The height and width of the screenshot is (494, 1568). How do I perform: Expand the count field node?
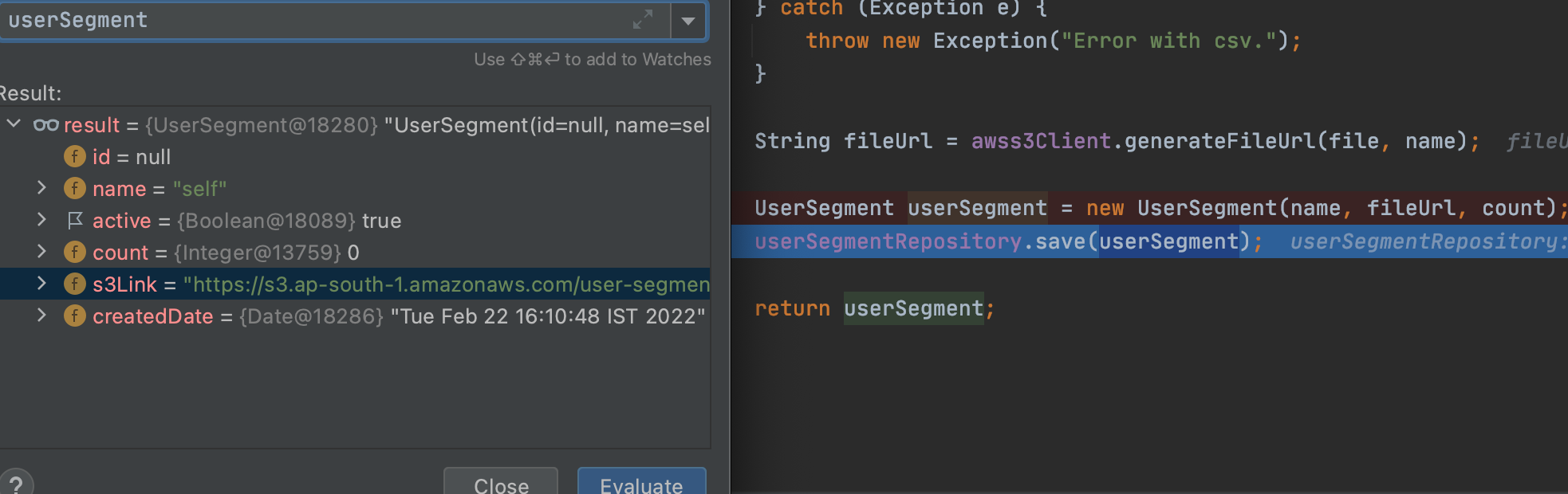41,251
